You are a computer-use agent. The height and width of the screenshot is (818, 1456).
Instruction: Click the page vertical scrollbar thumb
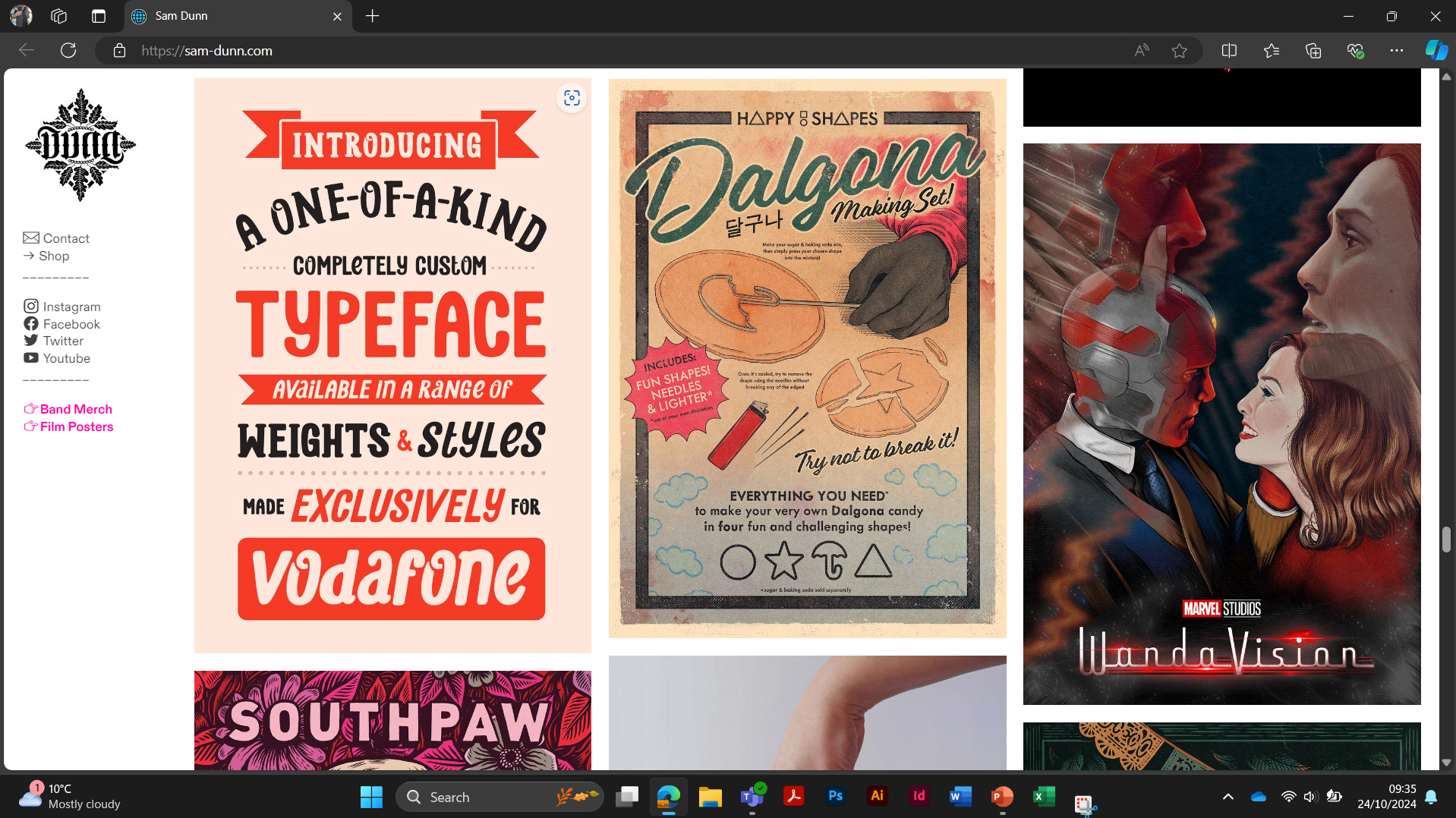(1446, 540)
